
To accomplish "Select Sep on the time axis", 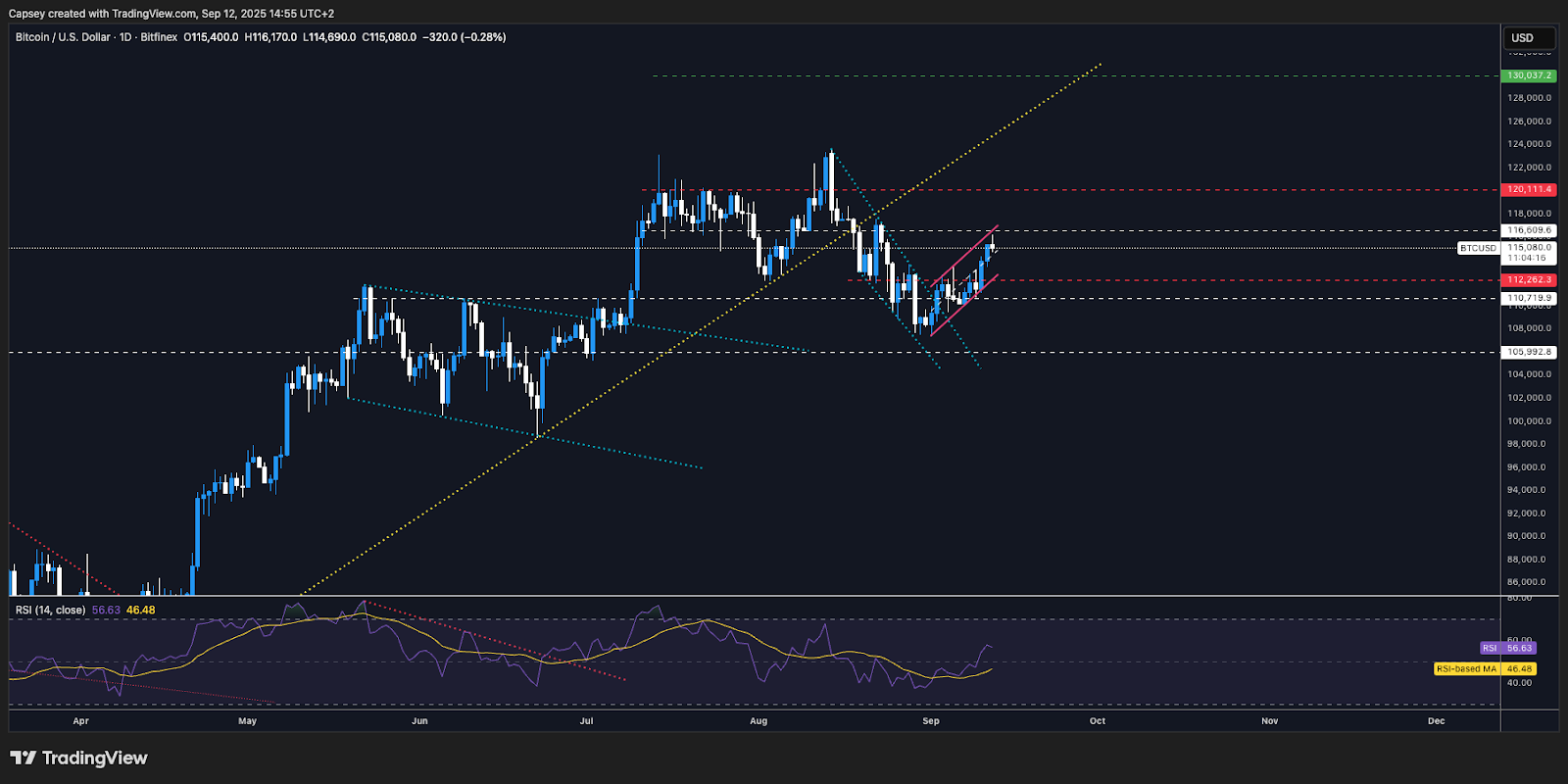I will click(x=931, y=720).
